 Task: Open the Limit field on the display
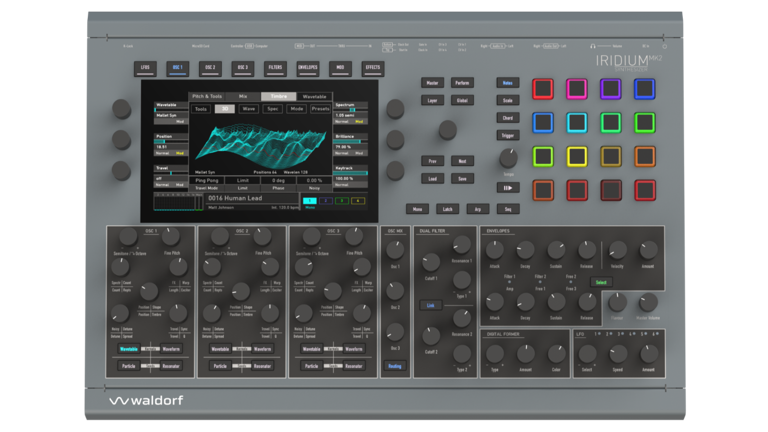[x=243, y=181]
